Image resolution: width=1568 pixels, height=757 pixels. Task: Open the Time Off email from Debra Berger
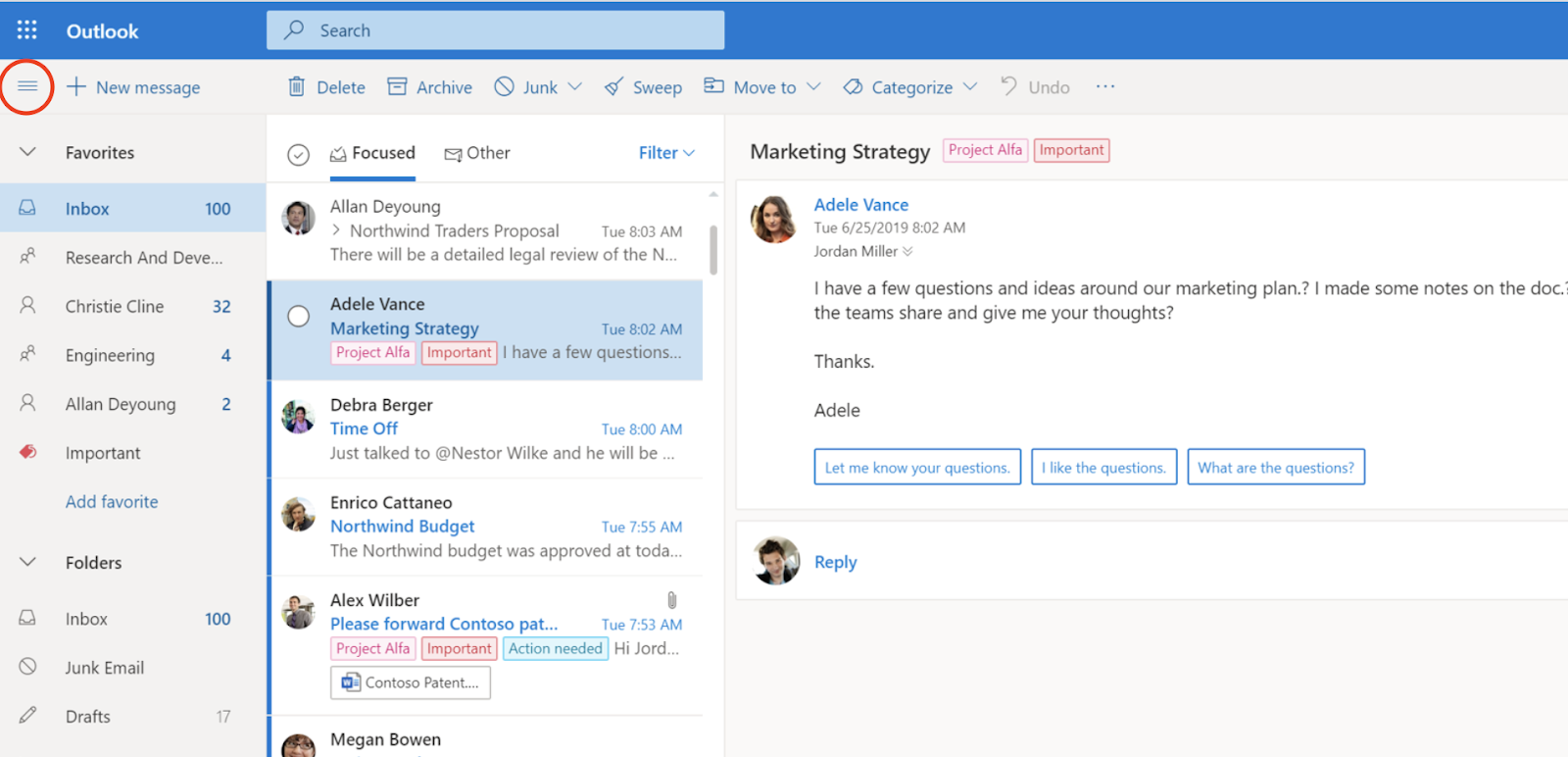[x=487, y=429]
